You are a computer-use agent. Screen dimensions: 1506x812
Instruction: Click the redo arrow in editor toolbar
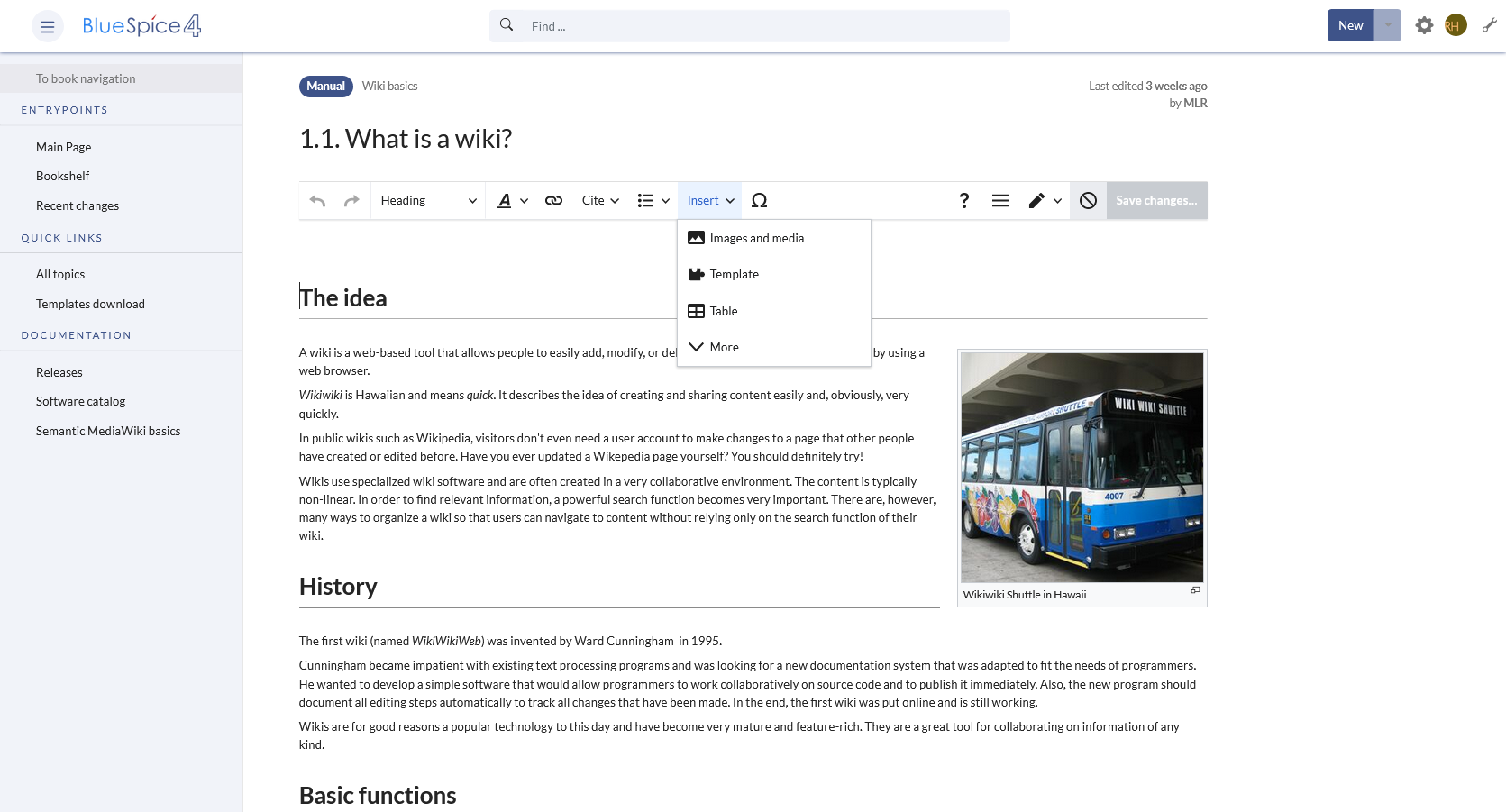351,201
